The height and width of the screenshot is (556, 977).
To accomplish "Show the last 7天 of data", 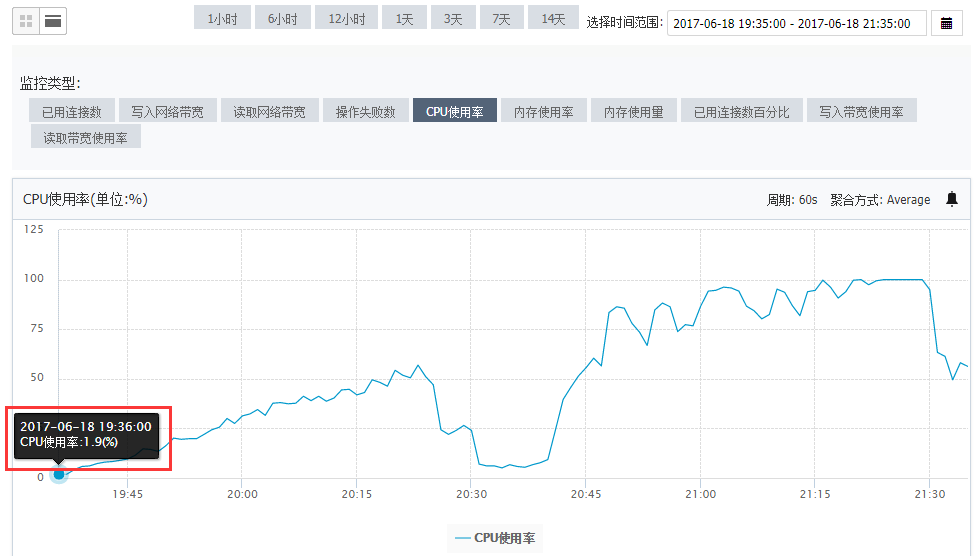I will pos(502,19).
